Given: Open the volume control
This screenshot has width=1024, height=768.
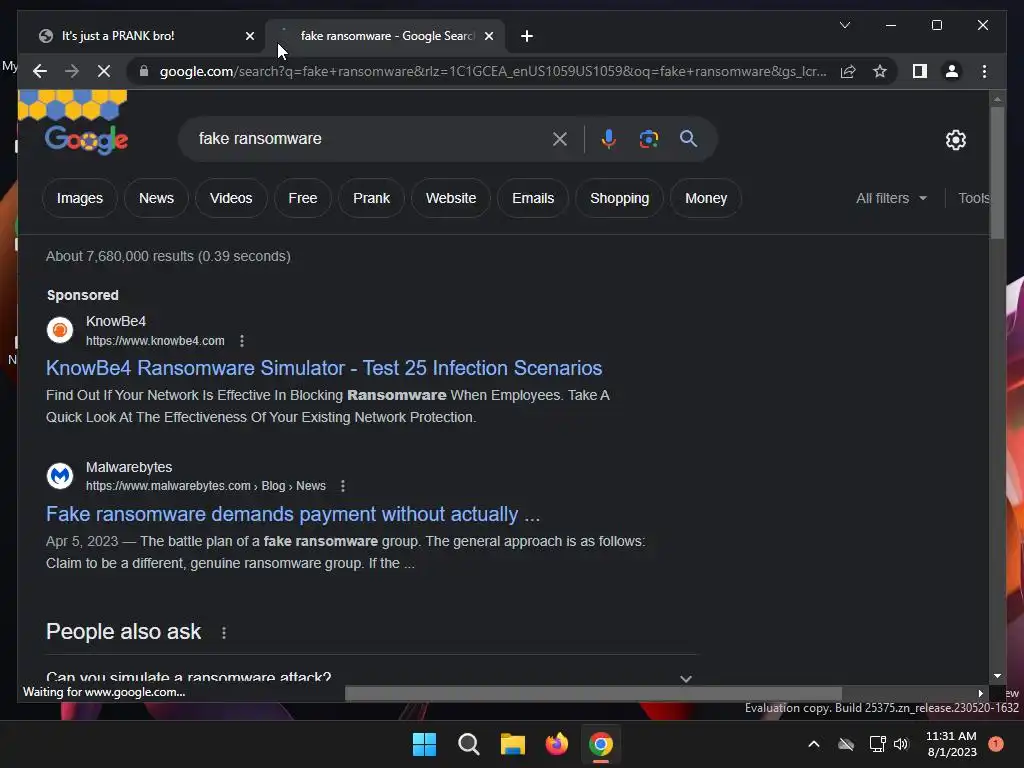Looking at the screenshot, I should 901,744.
